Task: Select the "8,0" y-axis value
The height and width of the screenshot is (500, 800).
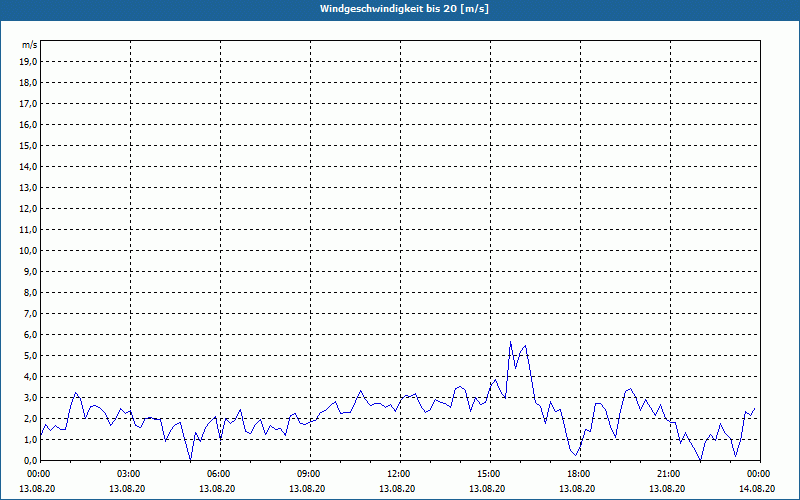Action: coord(30,292)
